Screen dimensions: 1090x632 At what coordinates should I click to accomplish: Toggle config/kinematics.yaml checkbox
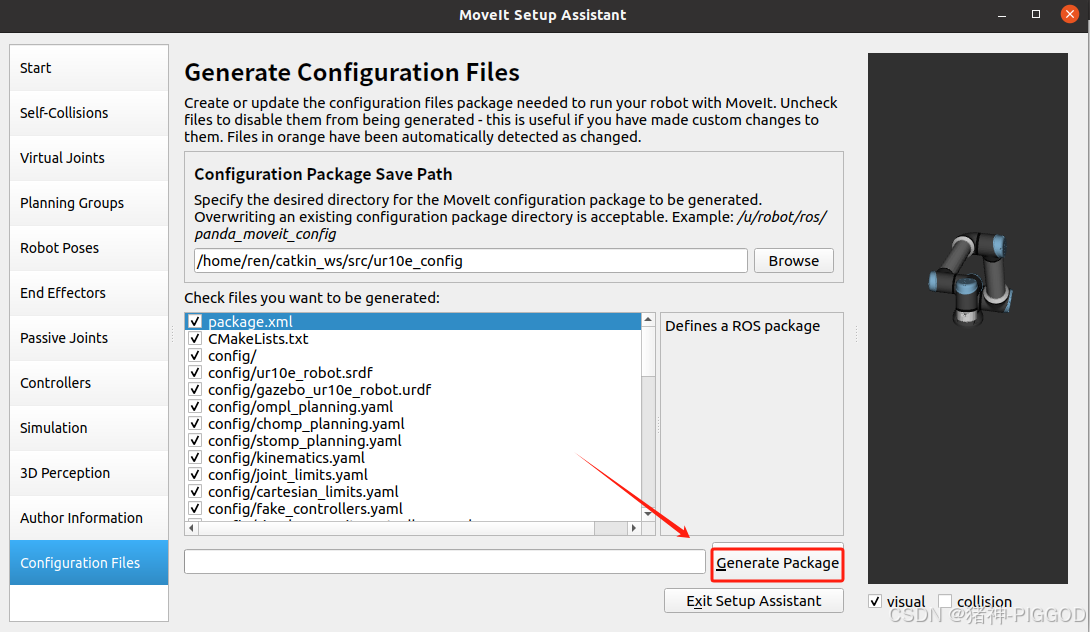point(195,457)
